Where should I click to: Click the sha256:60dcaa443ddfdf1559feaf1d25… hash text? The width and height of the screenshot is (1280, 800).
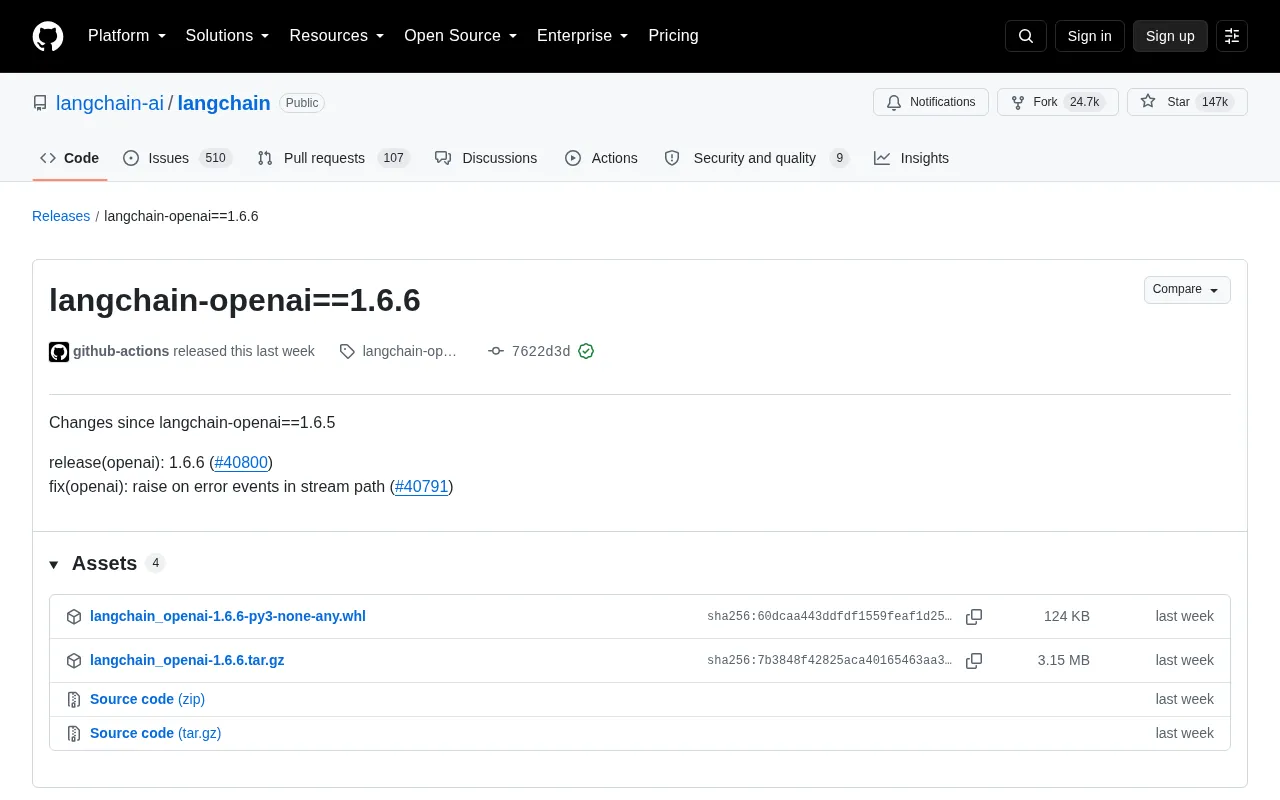(x=829, y=617)
